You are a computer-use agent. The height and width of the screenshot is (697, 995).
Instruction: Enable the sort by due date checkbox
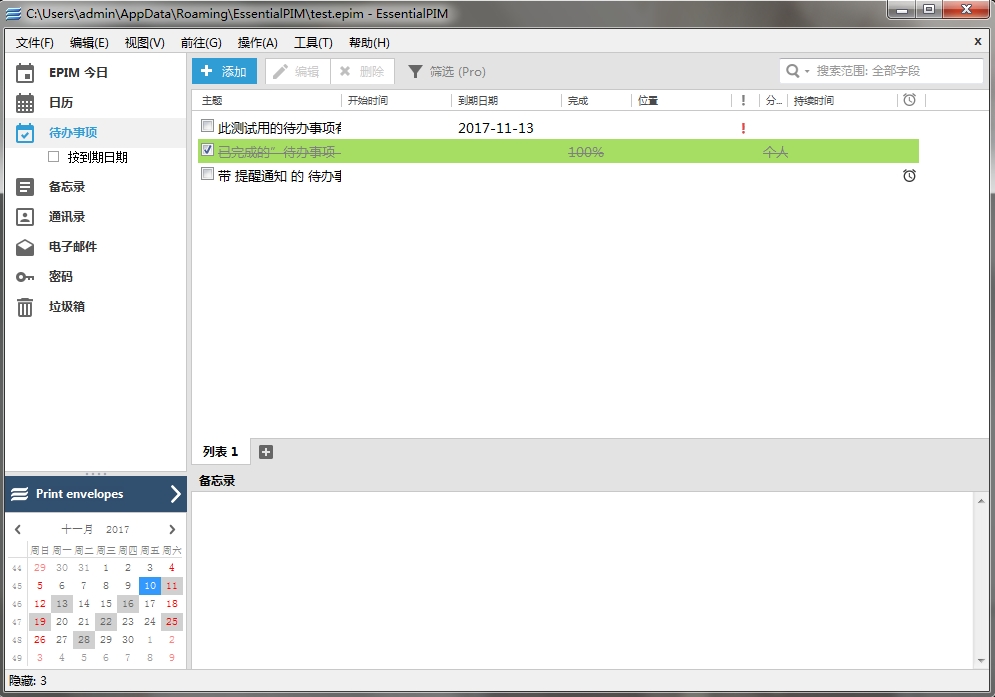tap(54, 157)
